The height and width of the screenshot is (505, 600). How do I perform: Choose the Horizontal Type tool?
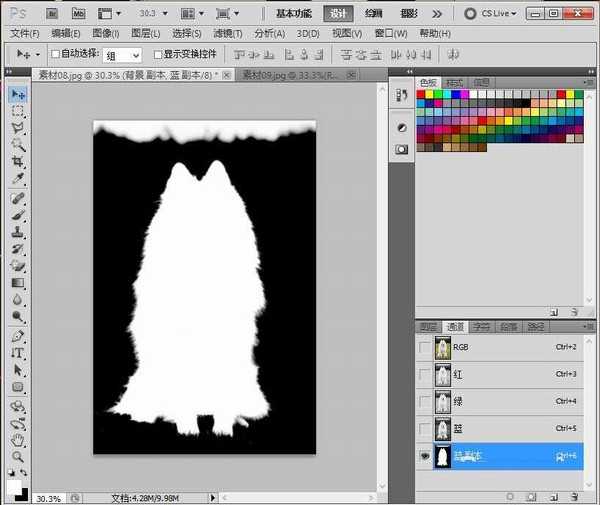coord(18,353)
